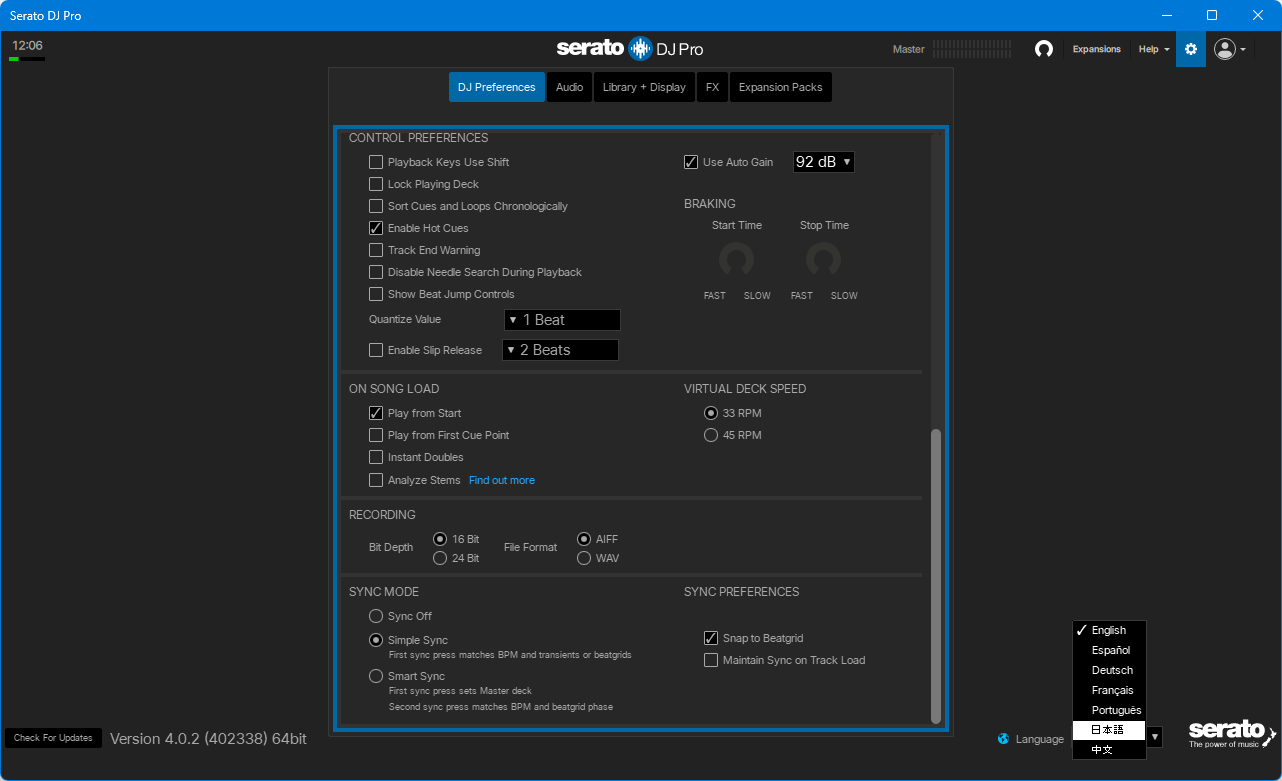Click the headphone icon in top bar
Viewport: 1282px width, 781px height.
1043,49
